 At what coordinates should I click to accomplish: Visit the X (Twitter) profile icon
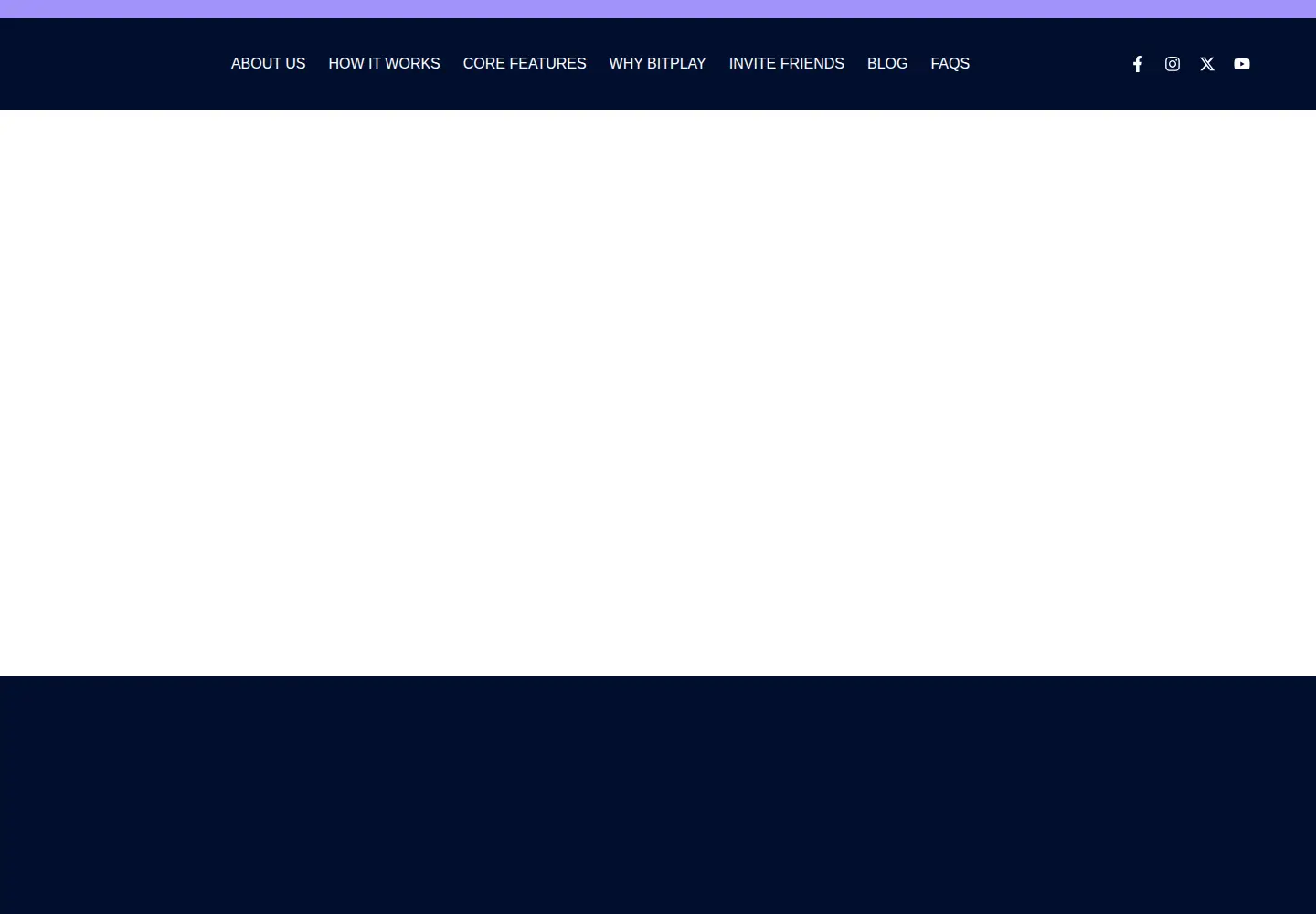coord(1207,64)
